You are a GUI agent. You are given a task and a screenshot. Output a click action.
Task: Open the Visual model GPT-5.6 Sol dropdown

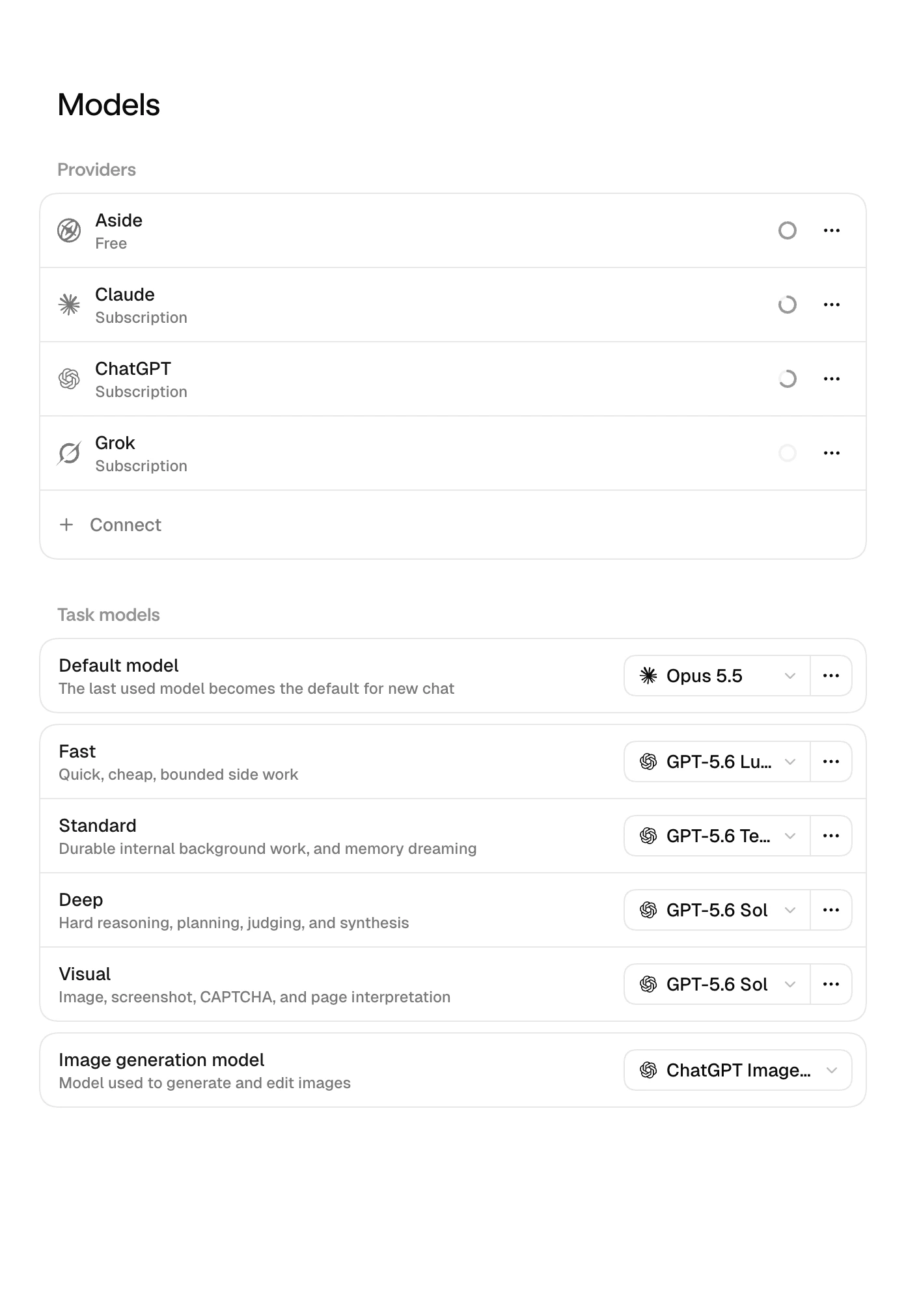point(717,984)
